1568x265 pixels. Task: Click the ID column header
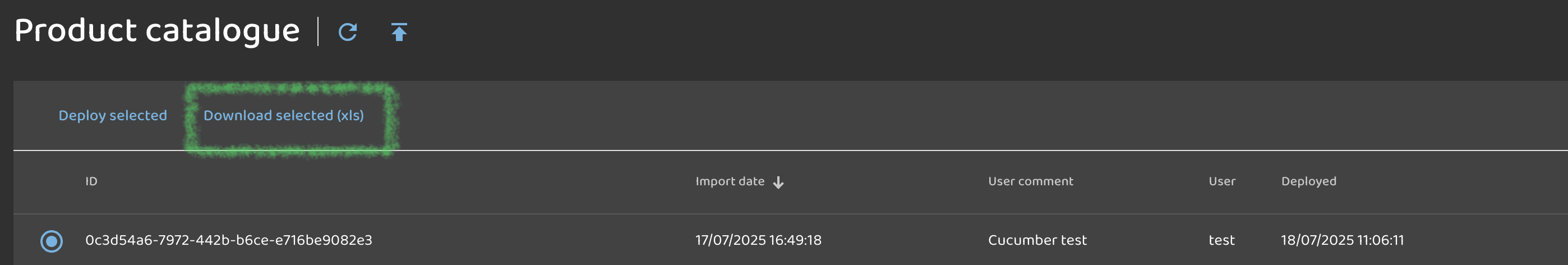coord(91,181)
